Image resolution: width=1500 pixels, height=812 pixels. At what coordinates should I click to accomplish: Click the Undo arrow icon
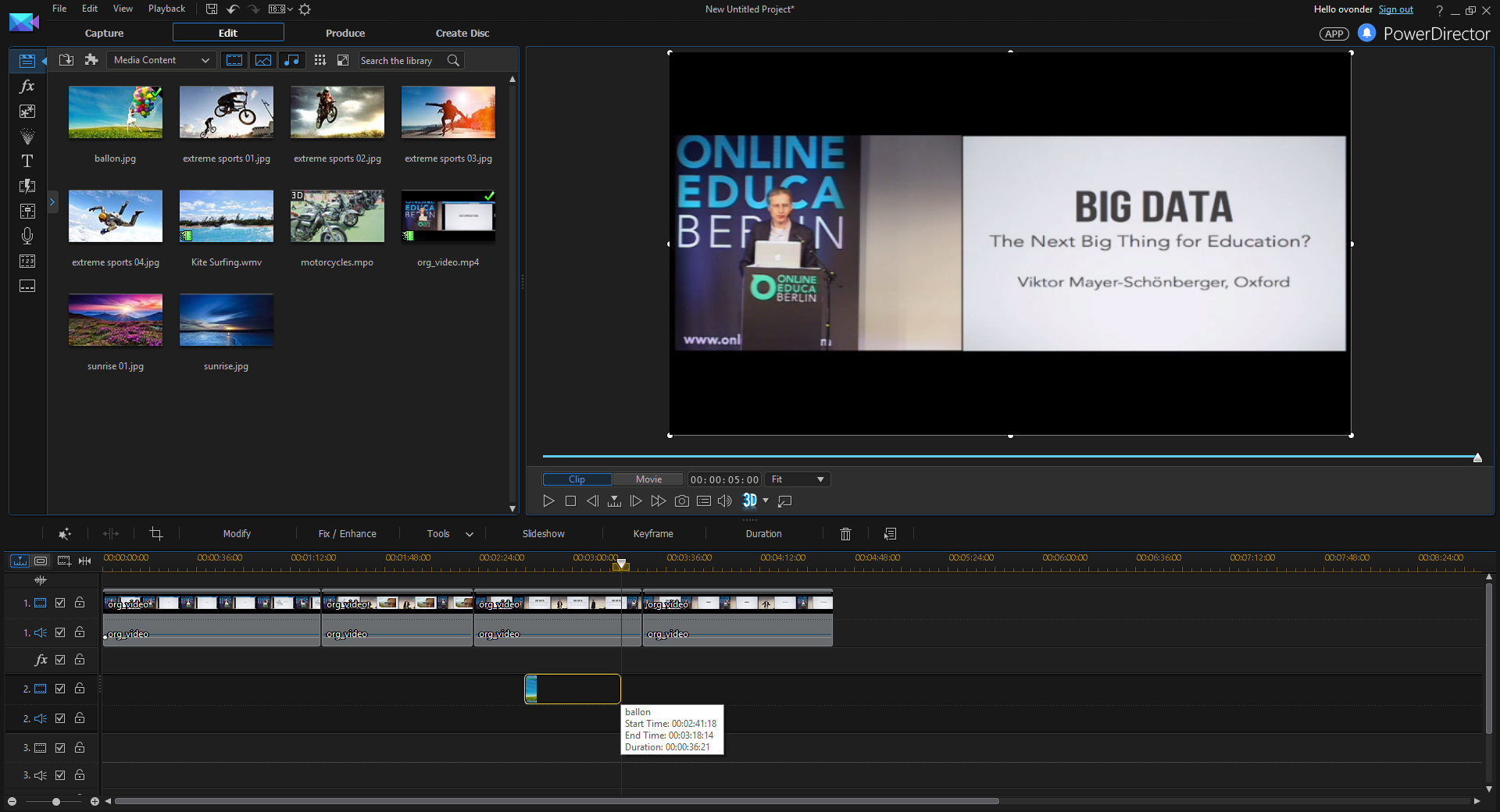coord(232,9)
